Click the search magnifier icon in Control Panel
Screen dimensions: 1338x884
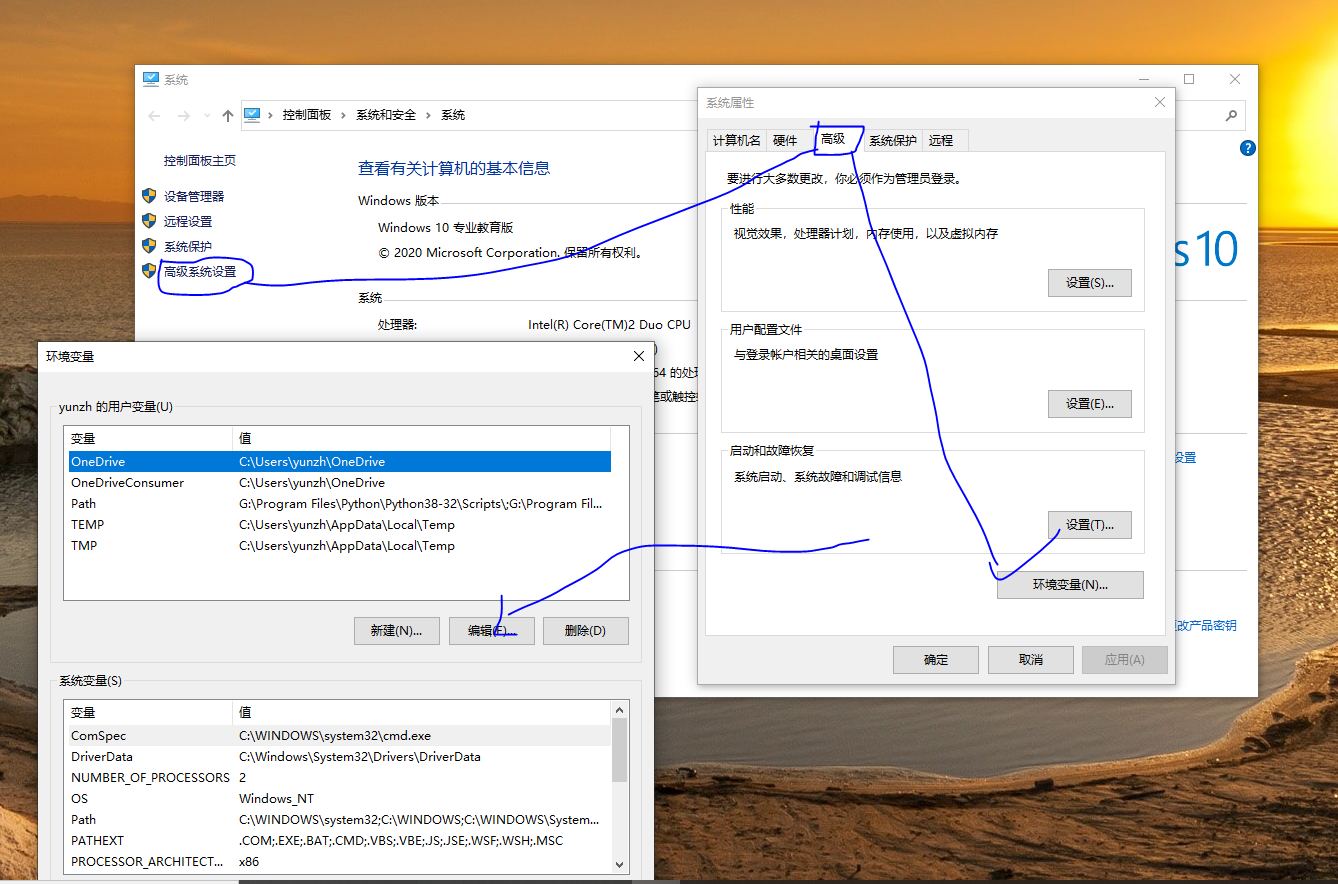1231,115
